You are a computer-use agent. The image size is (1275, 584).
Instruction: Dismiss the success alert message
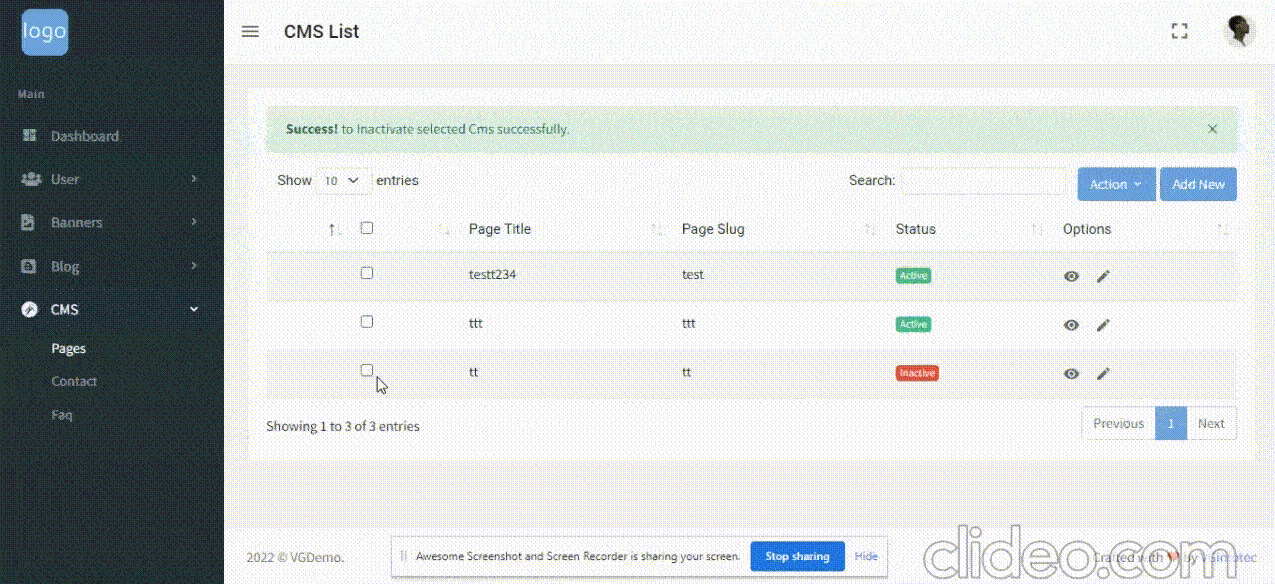pyautogui.click(x=1212, y=129)
